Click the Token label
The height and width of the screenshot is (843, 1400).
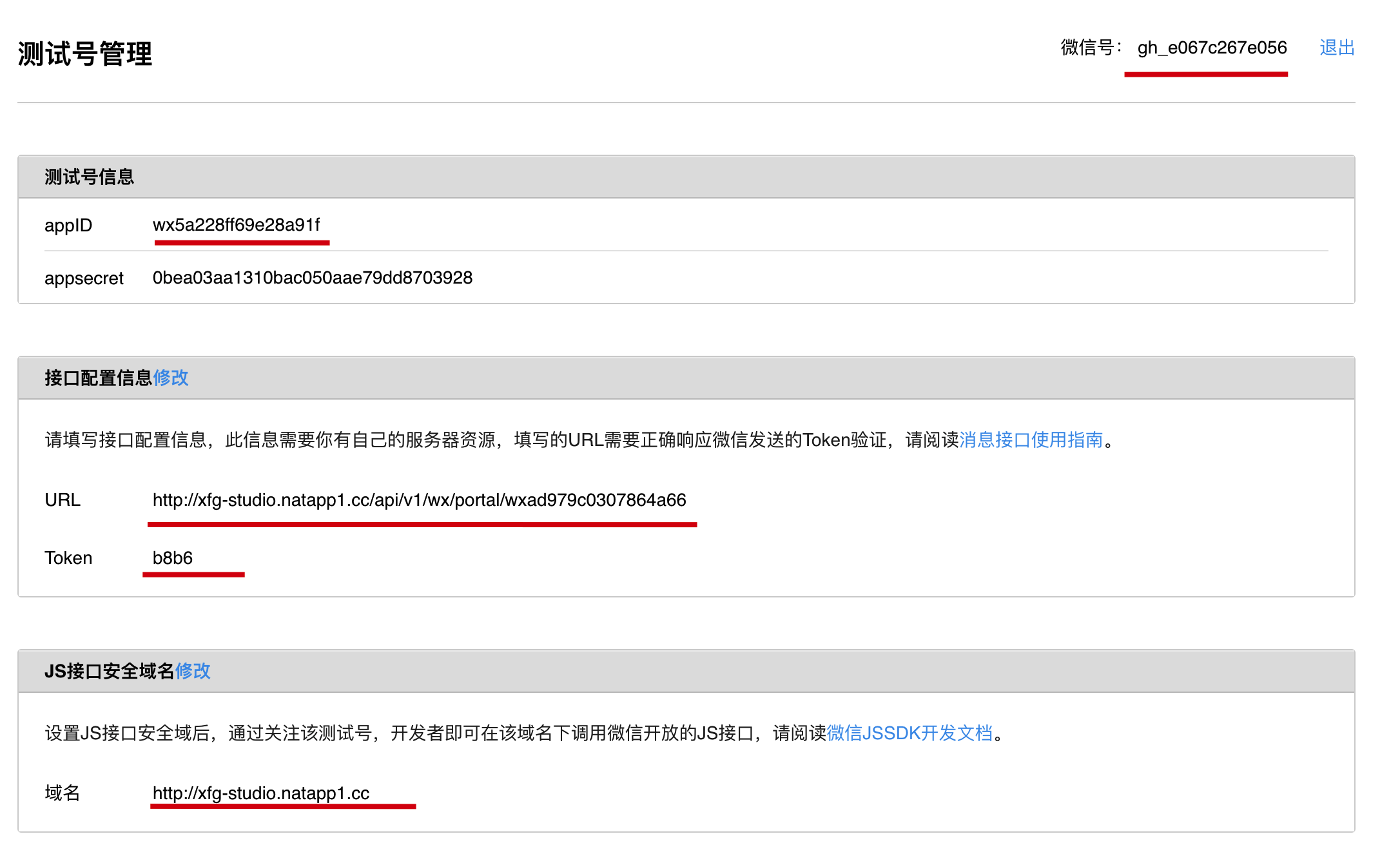(68, 558)
